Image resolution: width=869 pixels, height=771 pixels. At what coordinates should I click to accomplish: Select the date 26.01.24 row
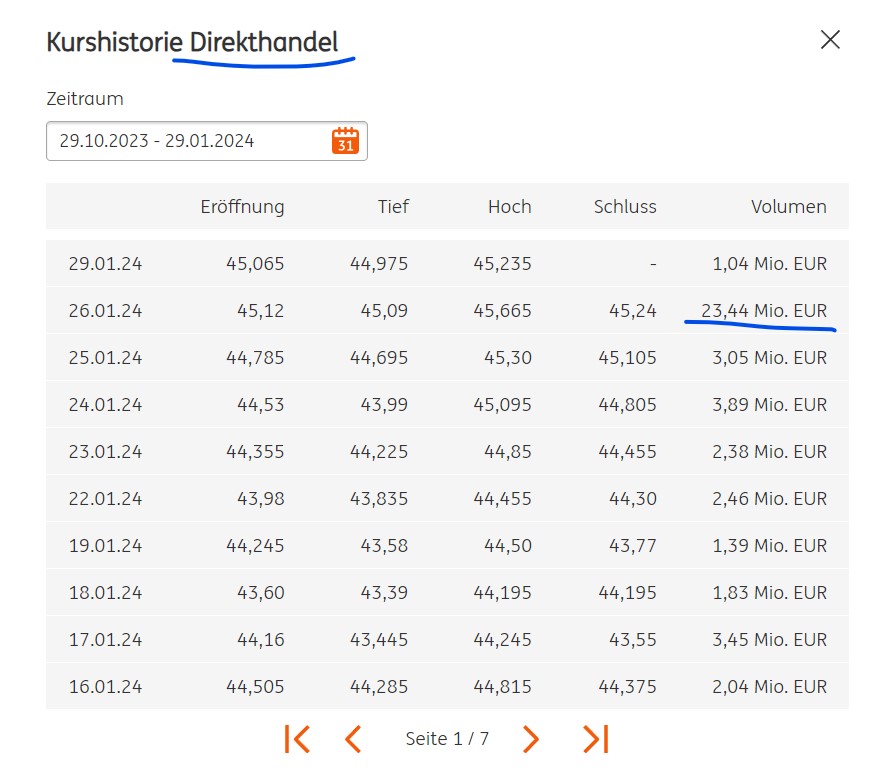pos(447,310)
